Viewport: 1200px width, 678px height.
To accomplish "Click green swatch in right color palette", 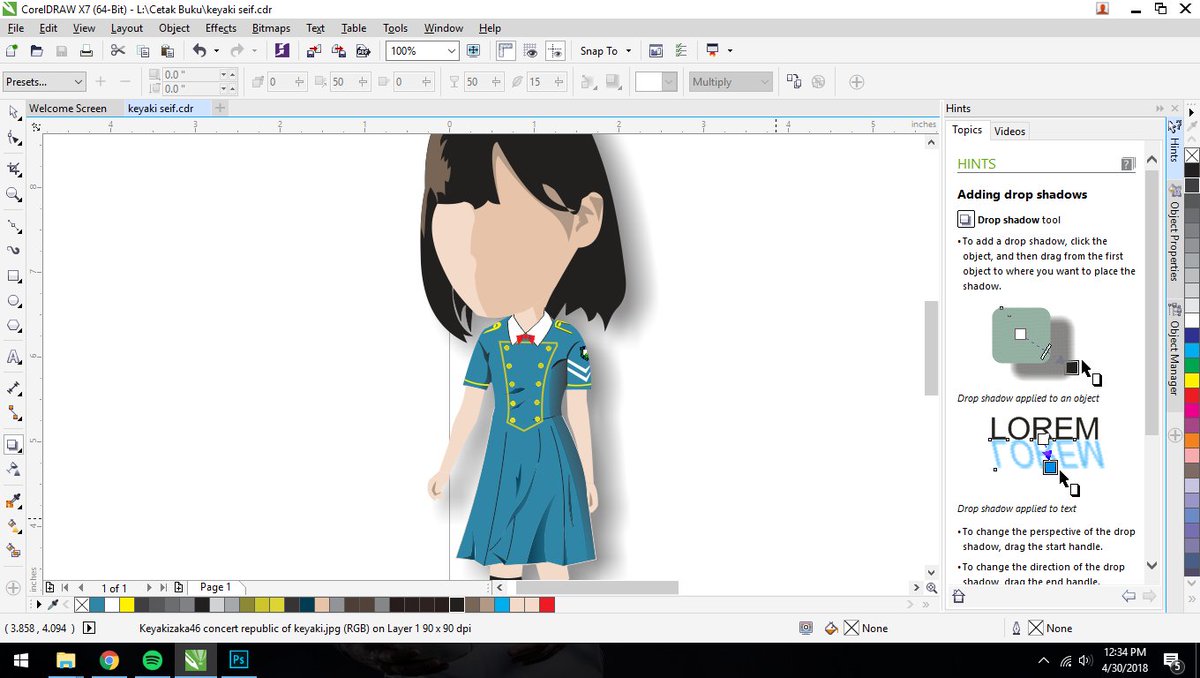I will [1192, 366].
